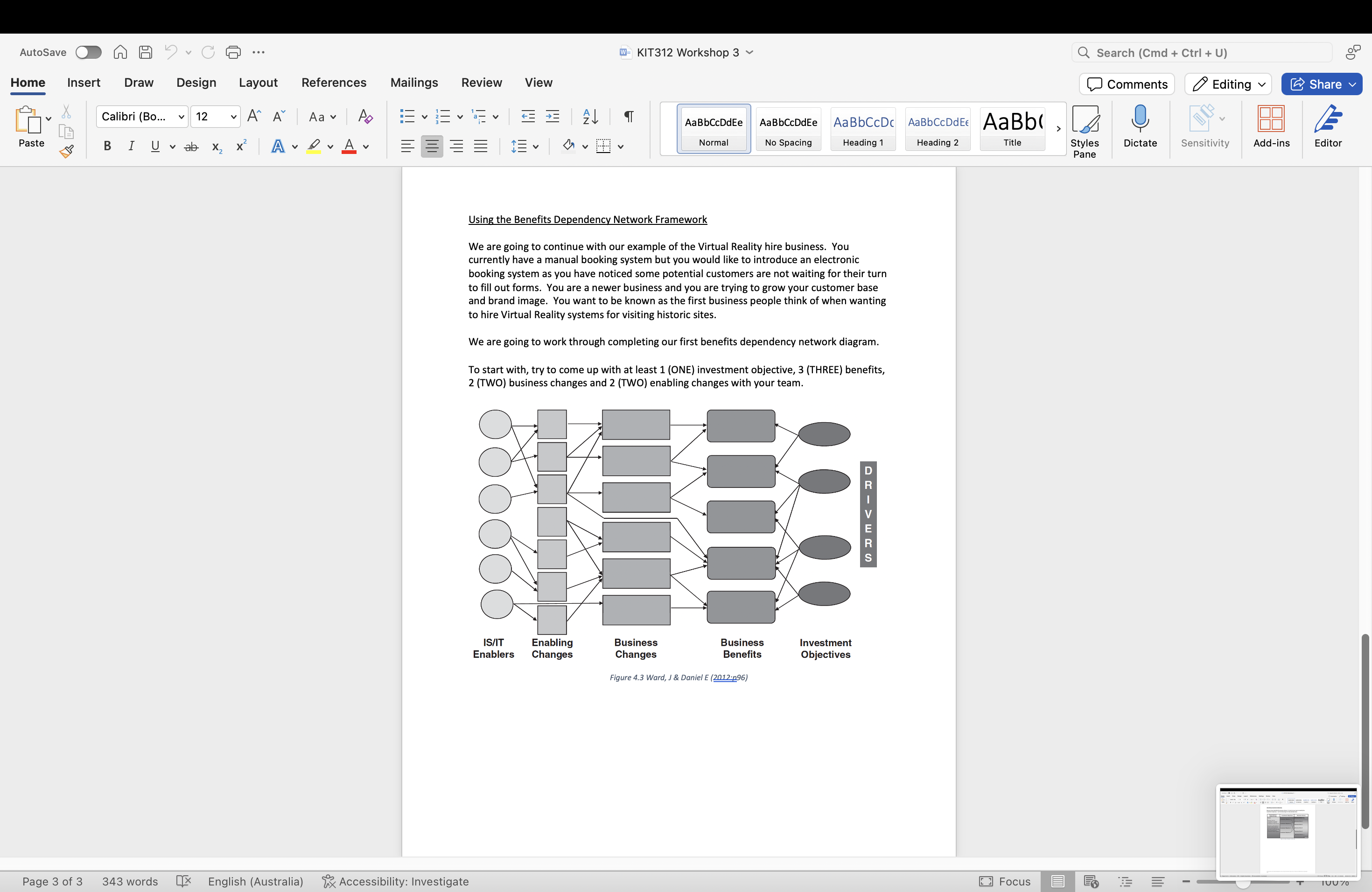Click the Format Painter brush icon
The image size is (1372, 892).
pos(66,151)
